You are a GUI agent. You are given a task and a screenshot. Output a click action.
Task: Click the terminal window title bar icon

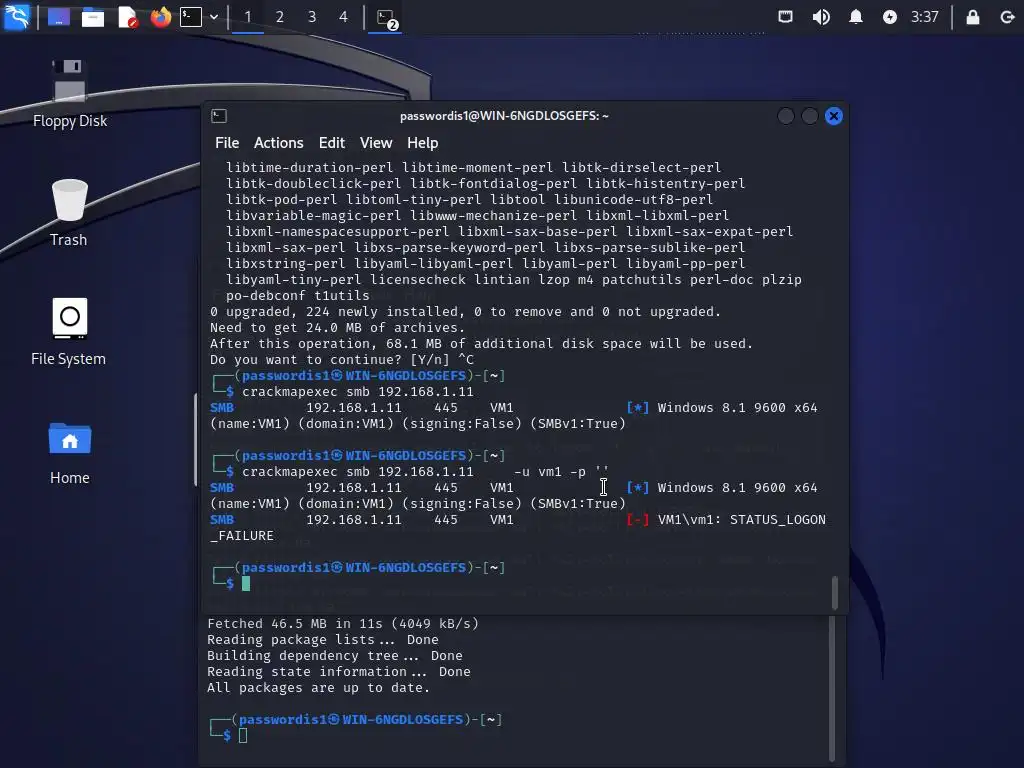(x=219, y=116)
